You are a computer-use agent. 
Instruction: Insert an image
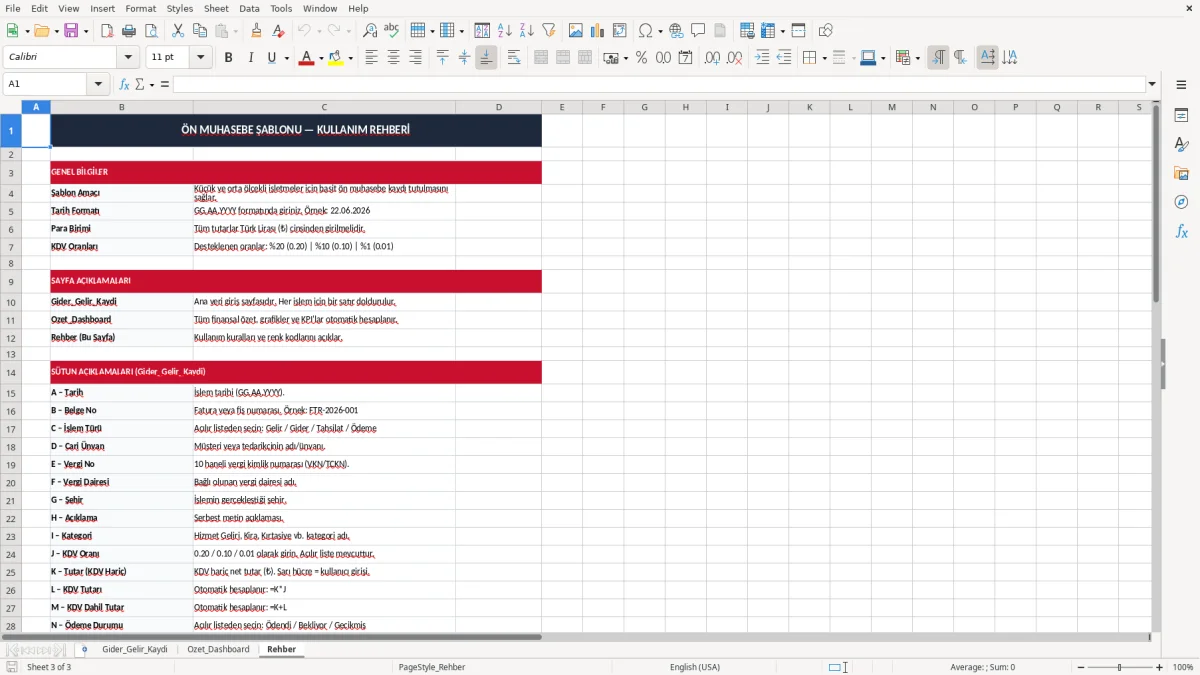[x=576, y=31]
